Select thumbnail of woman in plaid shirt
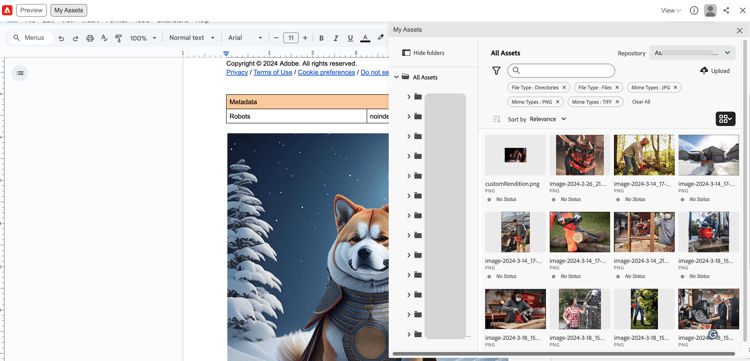 580,309
